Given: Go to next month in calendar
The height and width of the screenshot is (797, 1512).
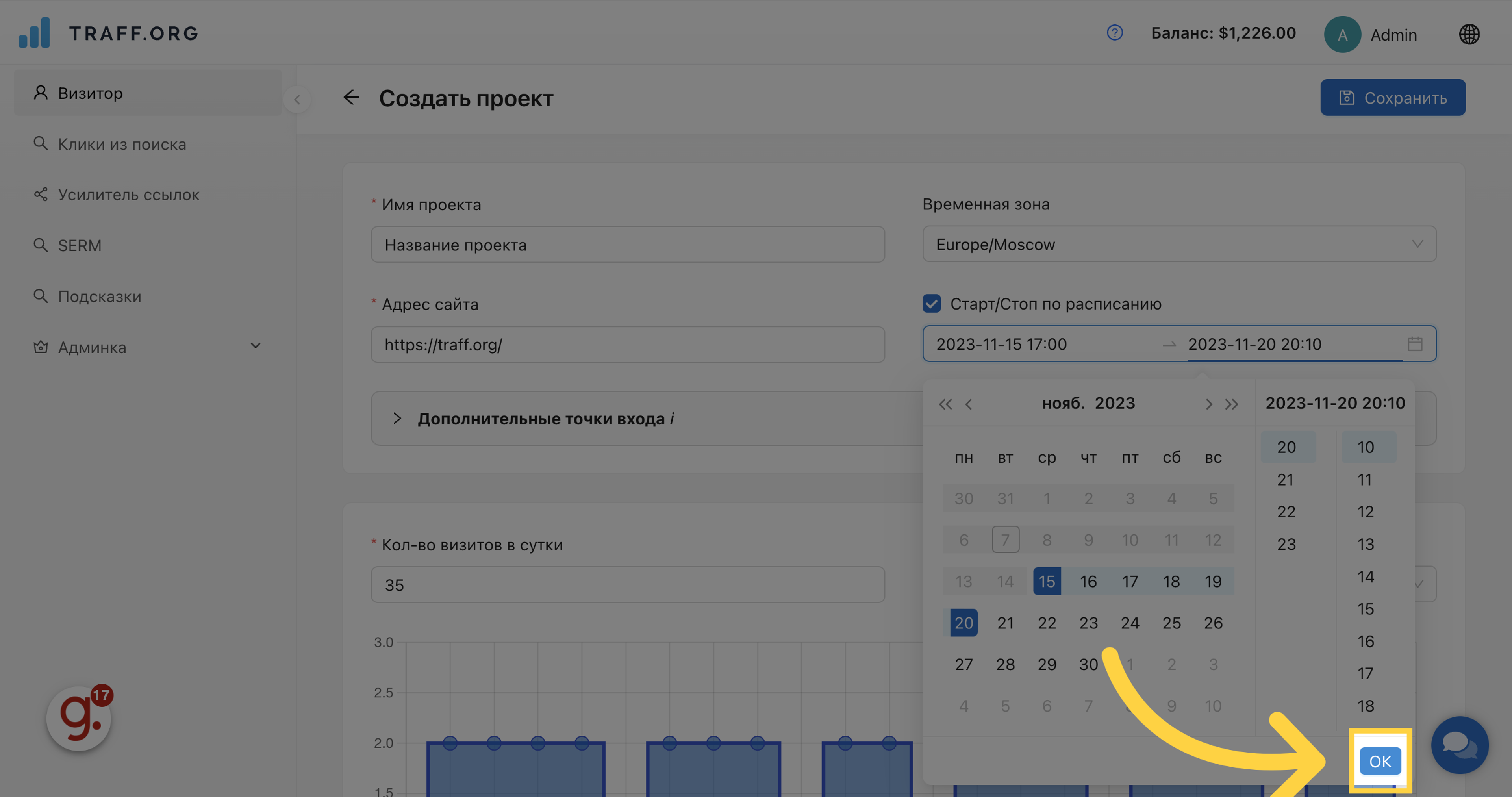Looking at the screenshot, I should (x=1208, y=404).
